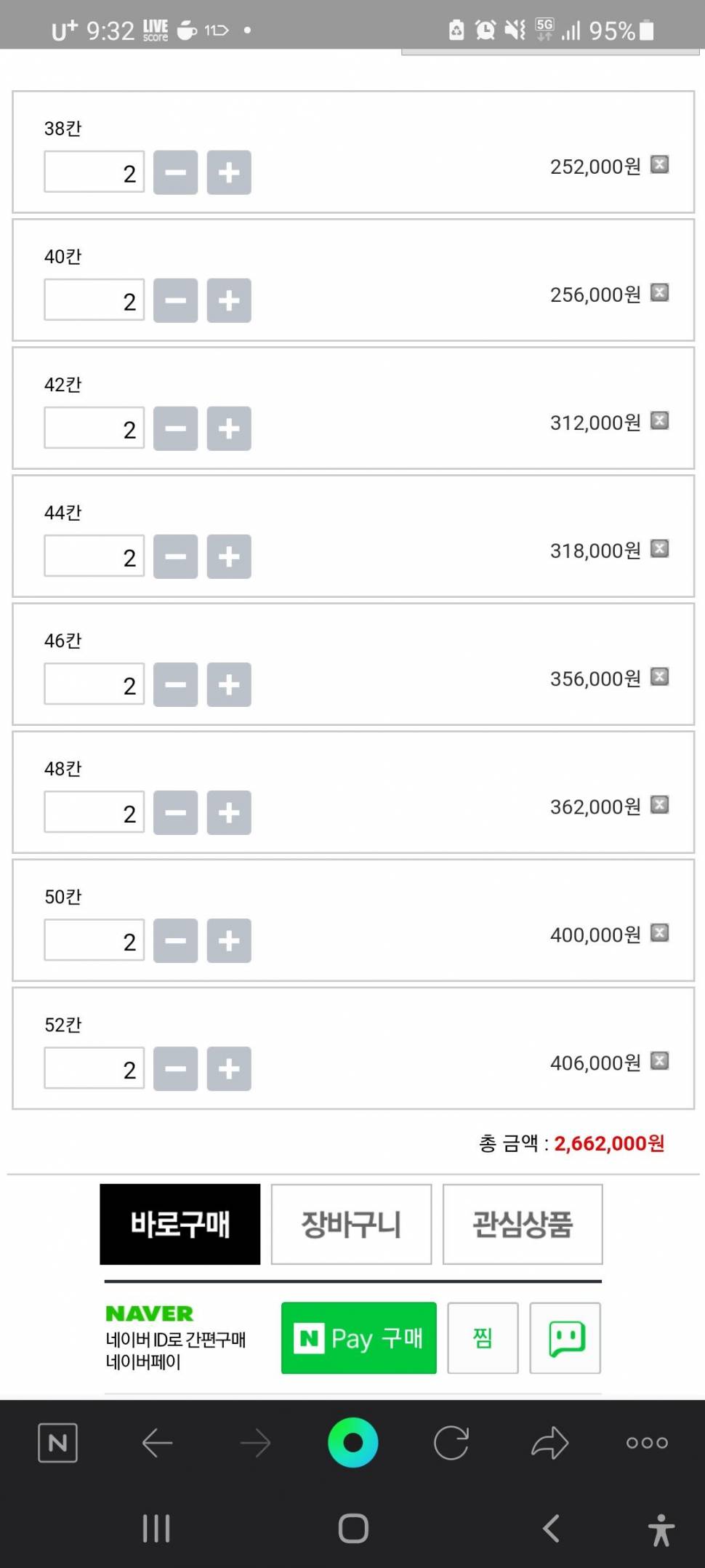This screenshot has height=1568, width=705.
Task: Open Naver home via N icon
Action: (57, 1443)
